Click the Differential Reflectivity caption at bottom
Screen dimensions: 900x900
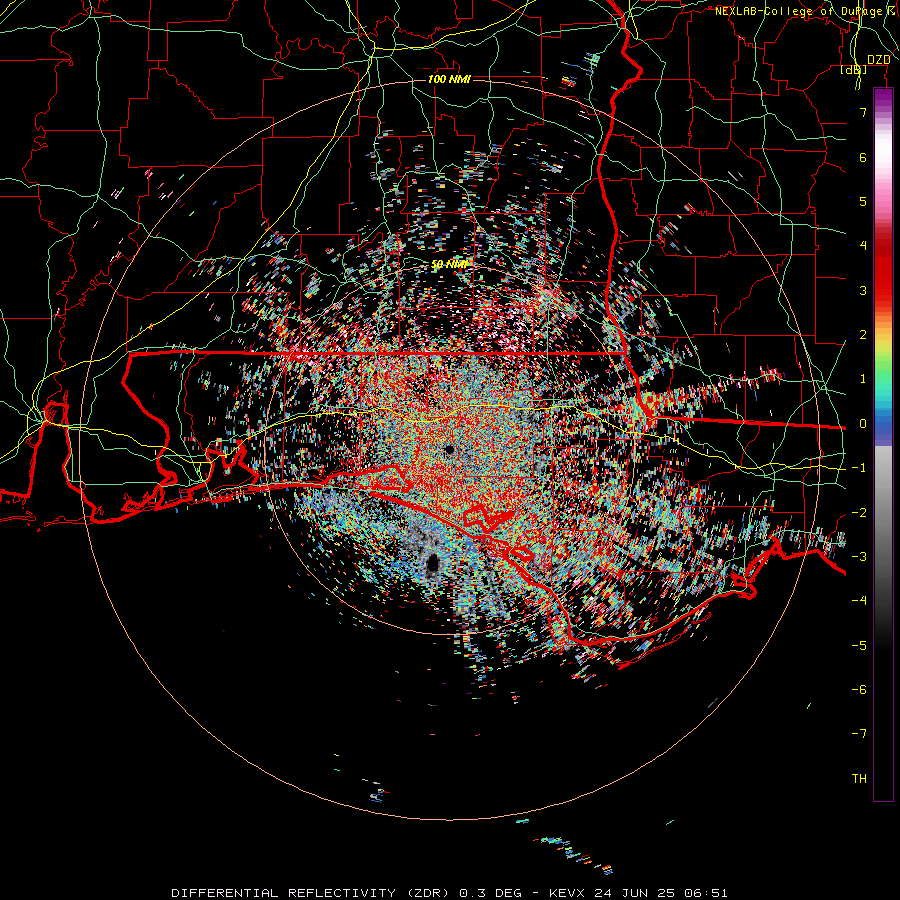pyautogui.click(x=450, y=893)
